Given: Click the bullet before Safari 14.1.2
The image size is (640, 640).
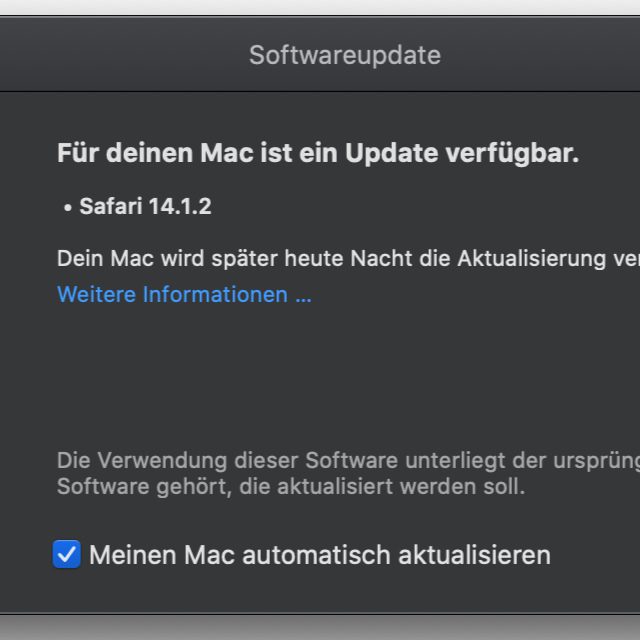Looking at the screenshot, I should tap(67, 208).
